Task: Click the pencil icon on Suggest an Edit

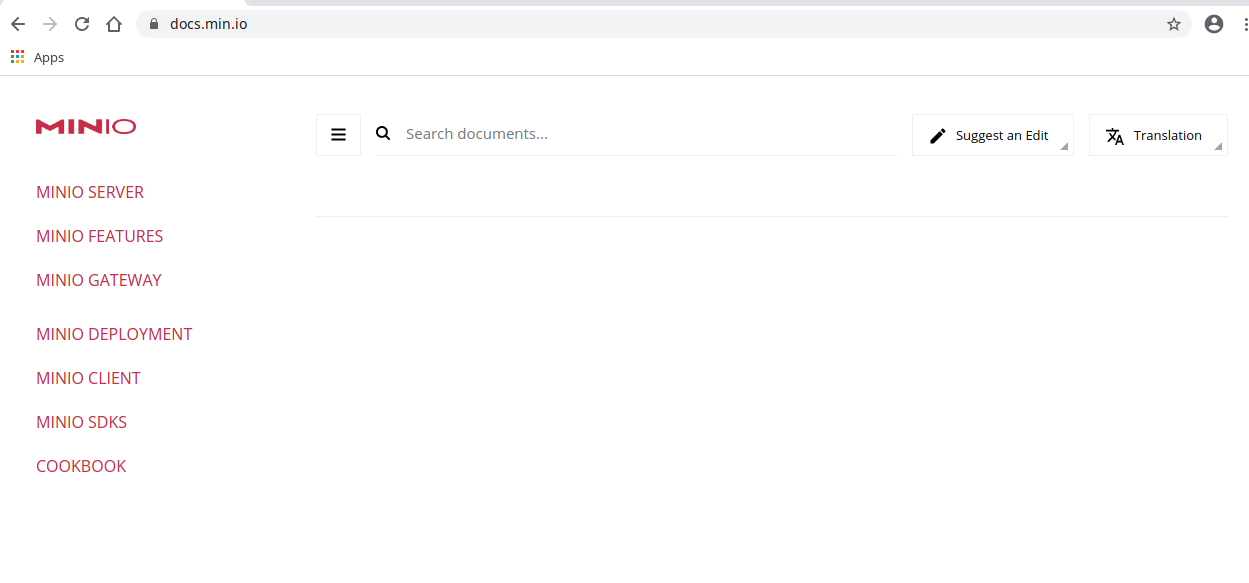Action: tap(938, 134)
